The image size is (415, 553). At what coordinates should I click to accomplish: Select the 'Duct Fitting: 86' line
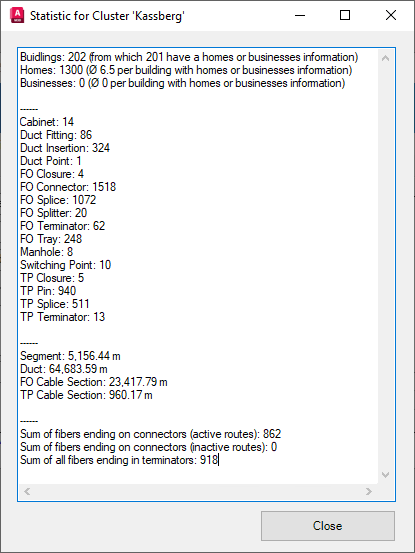tap(56, 135)
